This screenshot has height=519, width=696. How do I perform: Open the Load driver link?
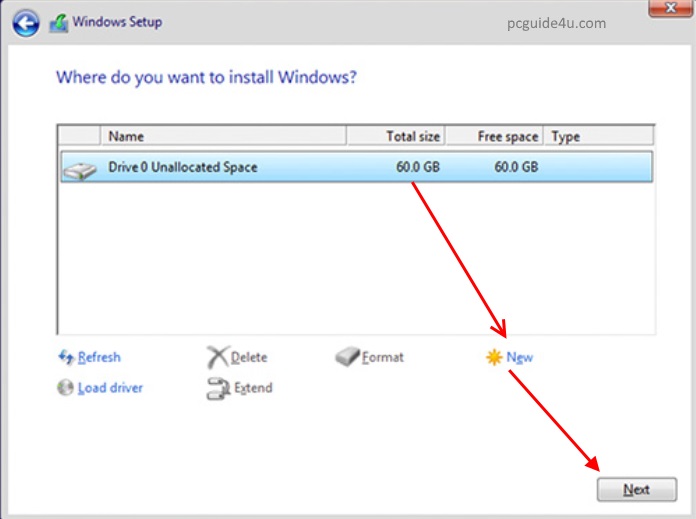click(110, 388)
